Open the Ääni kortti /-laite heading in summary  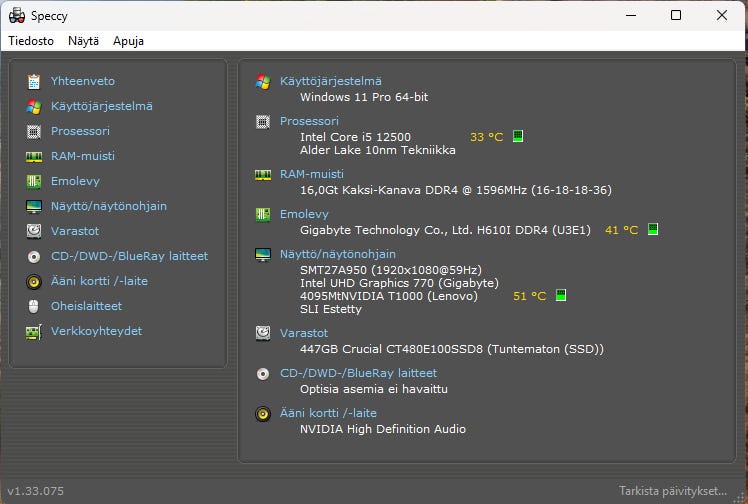[x=328, y=413]
